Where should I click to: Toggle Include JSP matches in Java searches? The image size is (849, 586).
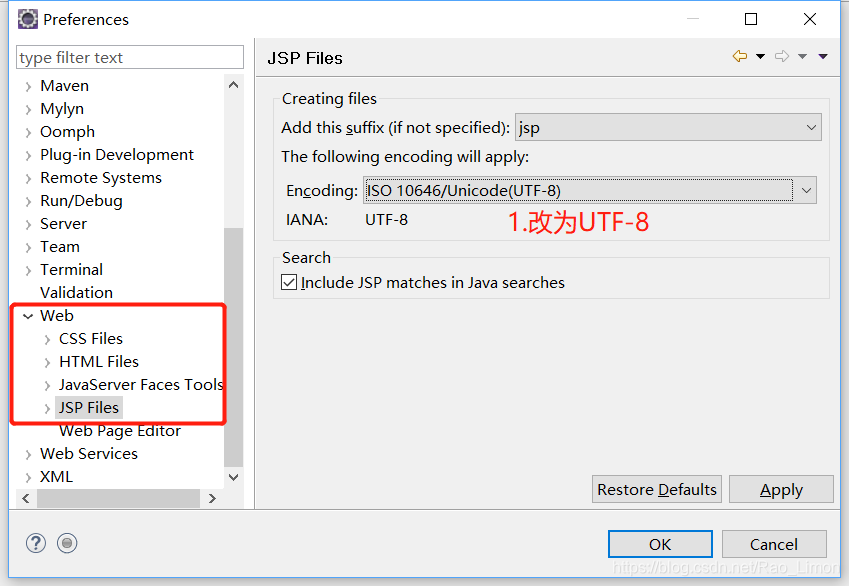(289, 282)
